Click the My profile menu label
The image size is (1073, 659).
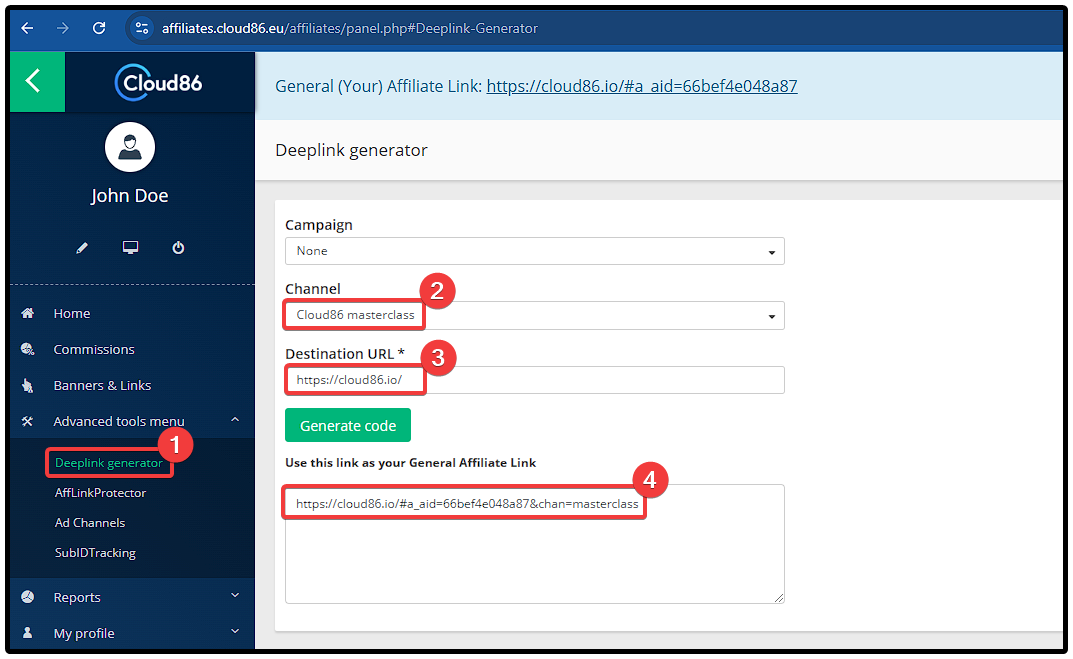click(x=84, y=634)
